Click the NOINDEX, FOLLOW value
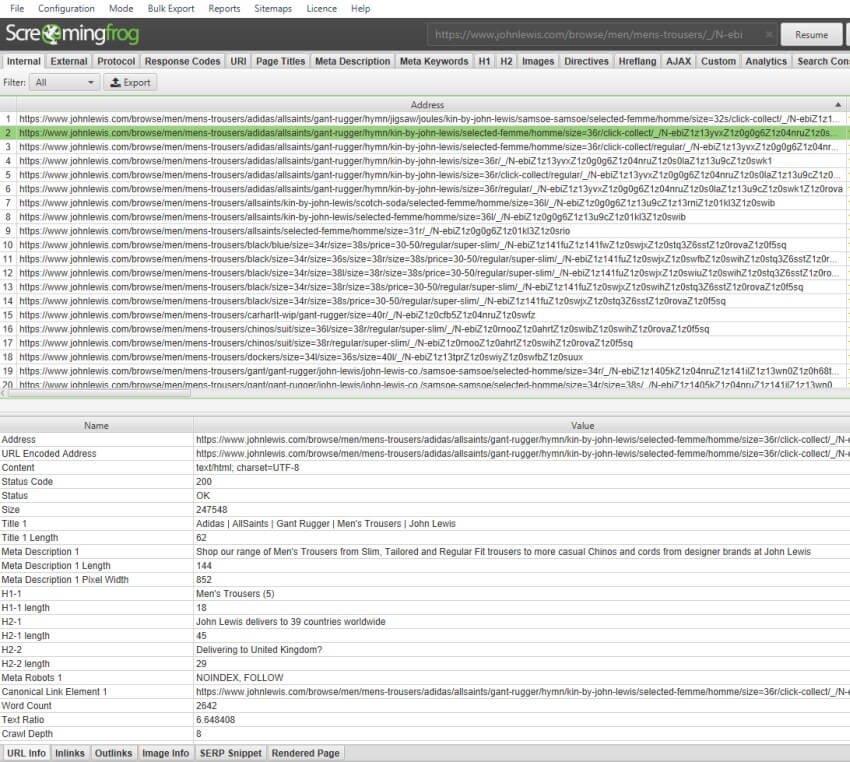The image size is (850, 762). 240,677
